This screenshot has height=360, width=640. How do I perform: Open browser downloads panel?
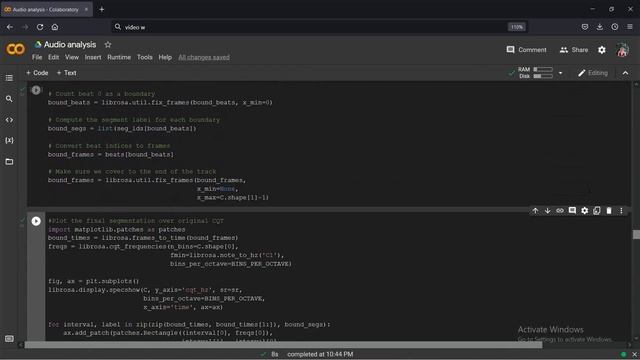coord(600,27)
